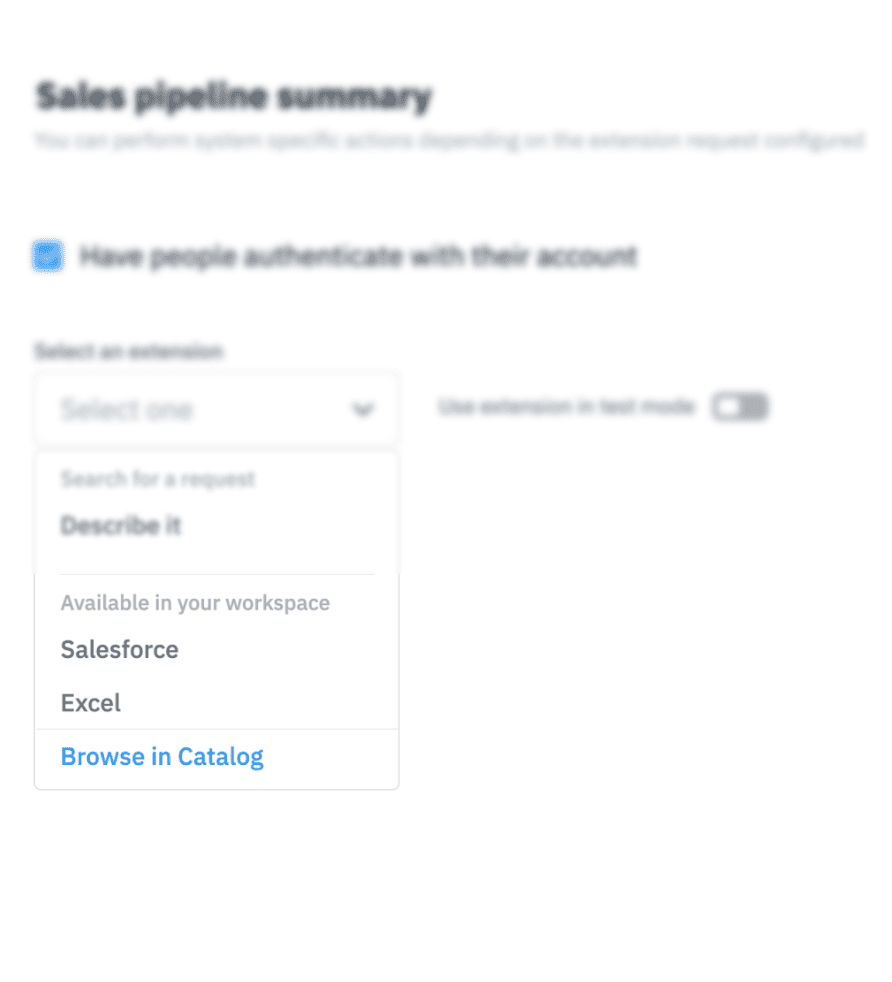Collapse the dropdown using its chevron arrow
Viewport: 892px width, 982px height.
[x=363, y=409]
